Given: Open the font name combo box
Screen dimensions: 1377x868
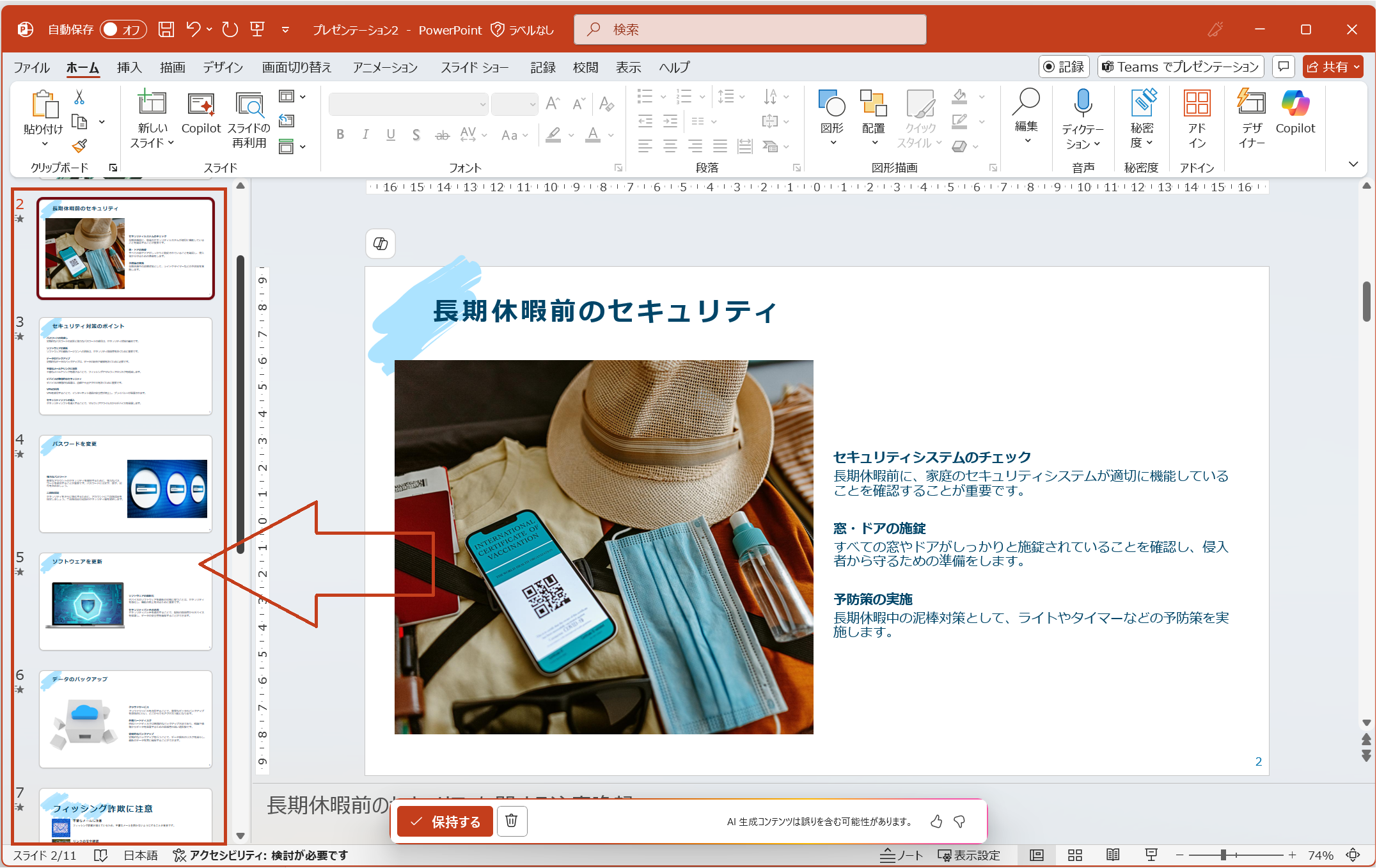Looking at the screenshot, I should click(408, 104).
